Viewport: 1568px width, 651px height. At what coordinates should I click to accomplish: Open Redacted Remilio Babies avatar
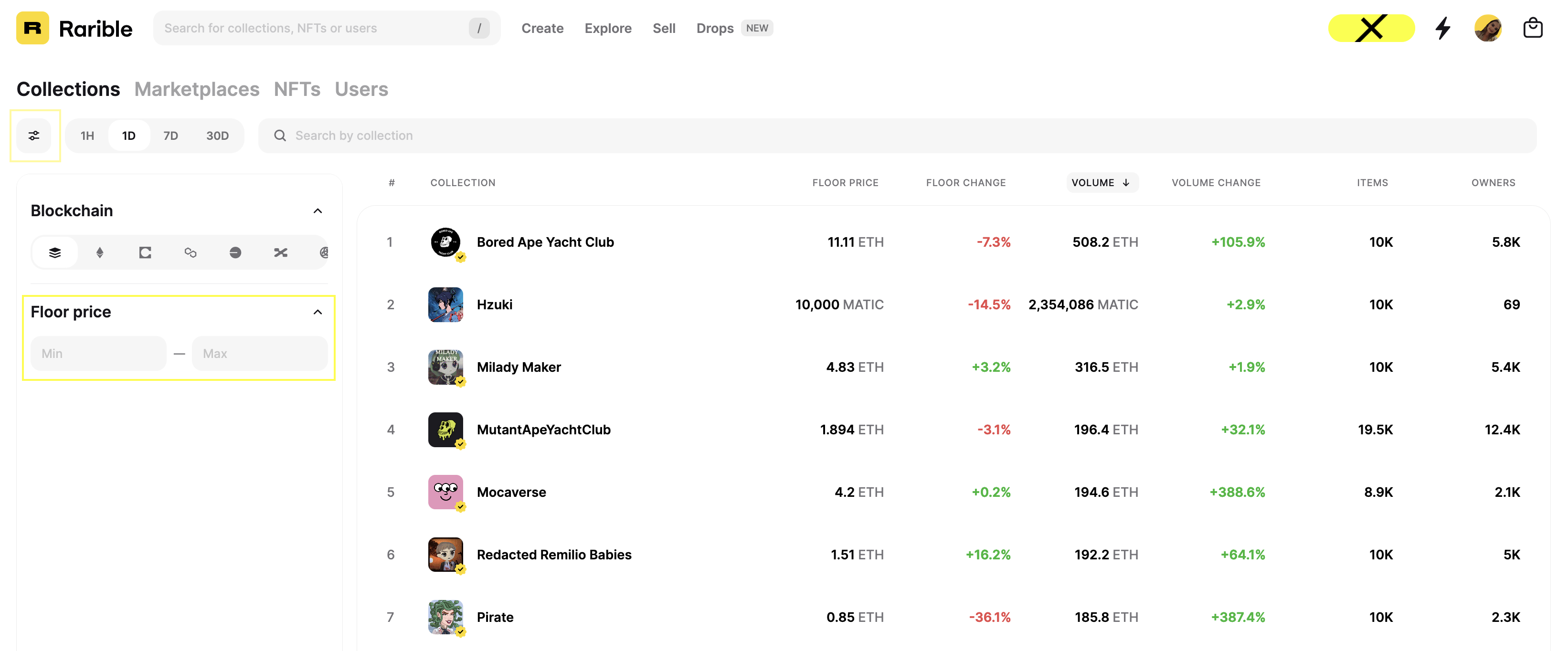445,555
